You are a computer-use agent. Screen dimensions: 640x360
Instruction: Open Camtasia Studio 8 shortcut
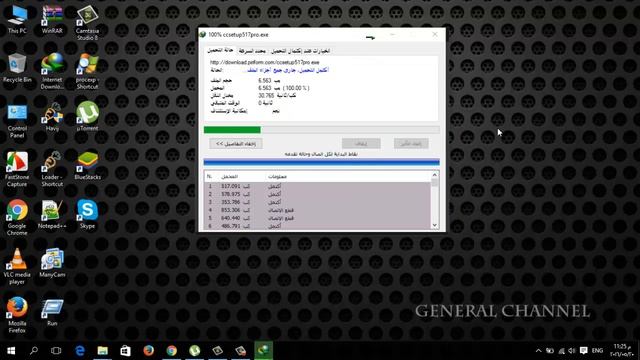click(x=87, y=22)
